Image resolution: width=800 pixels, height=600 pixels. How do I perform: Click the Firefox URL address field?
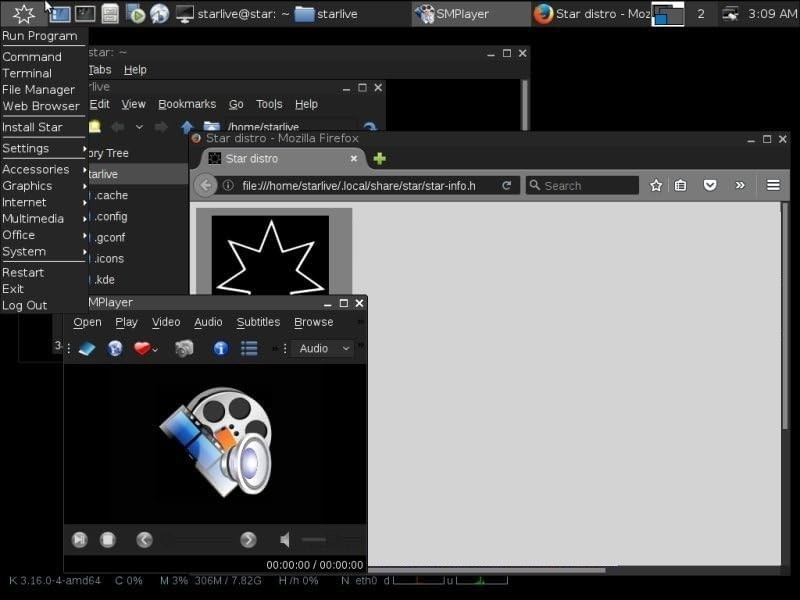[359, 186]
